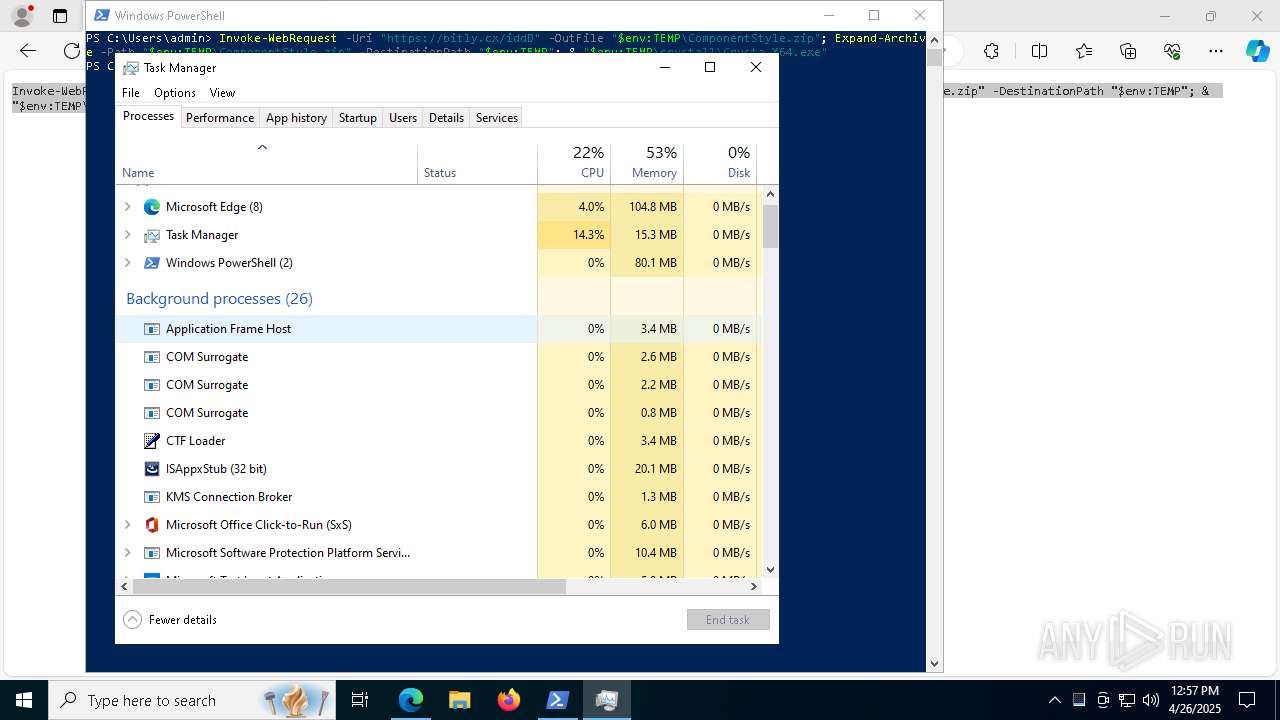Click the 14.3% CPU value

(588, 235)
